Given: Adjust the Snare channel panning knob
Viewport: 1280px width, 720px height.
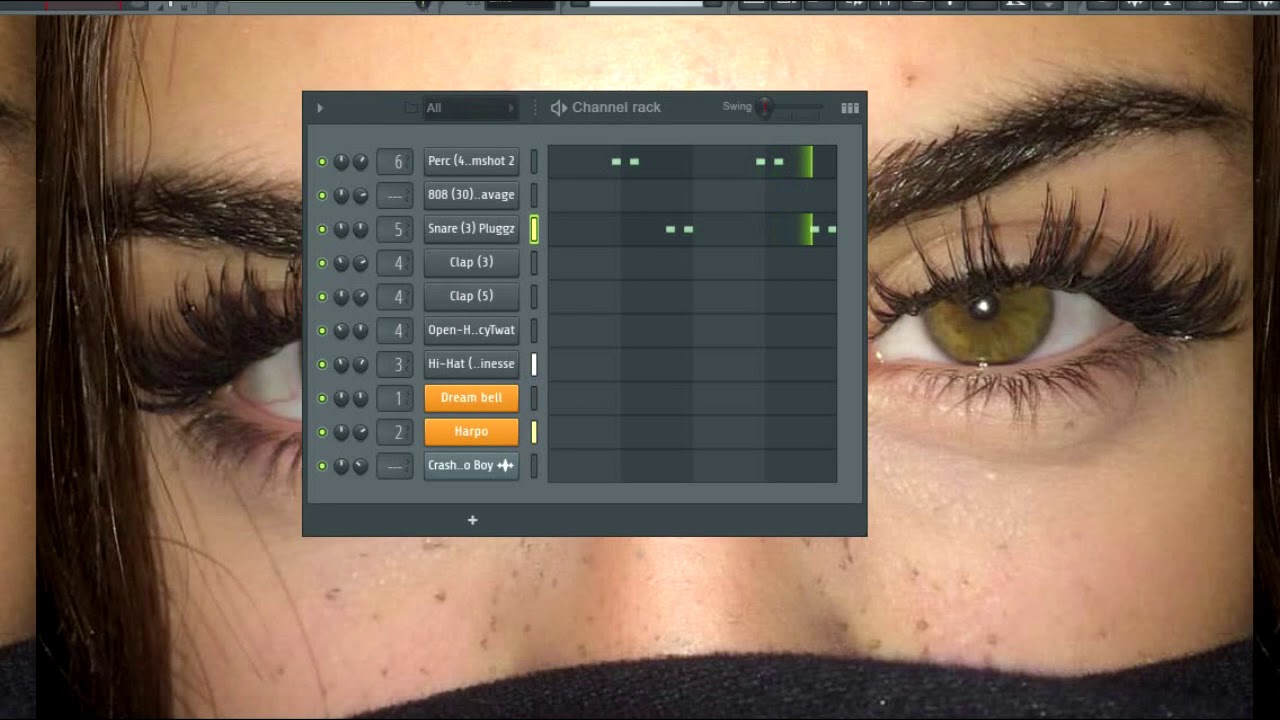Looking at the screenshot, I should click(341, 229).
